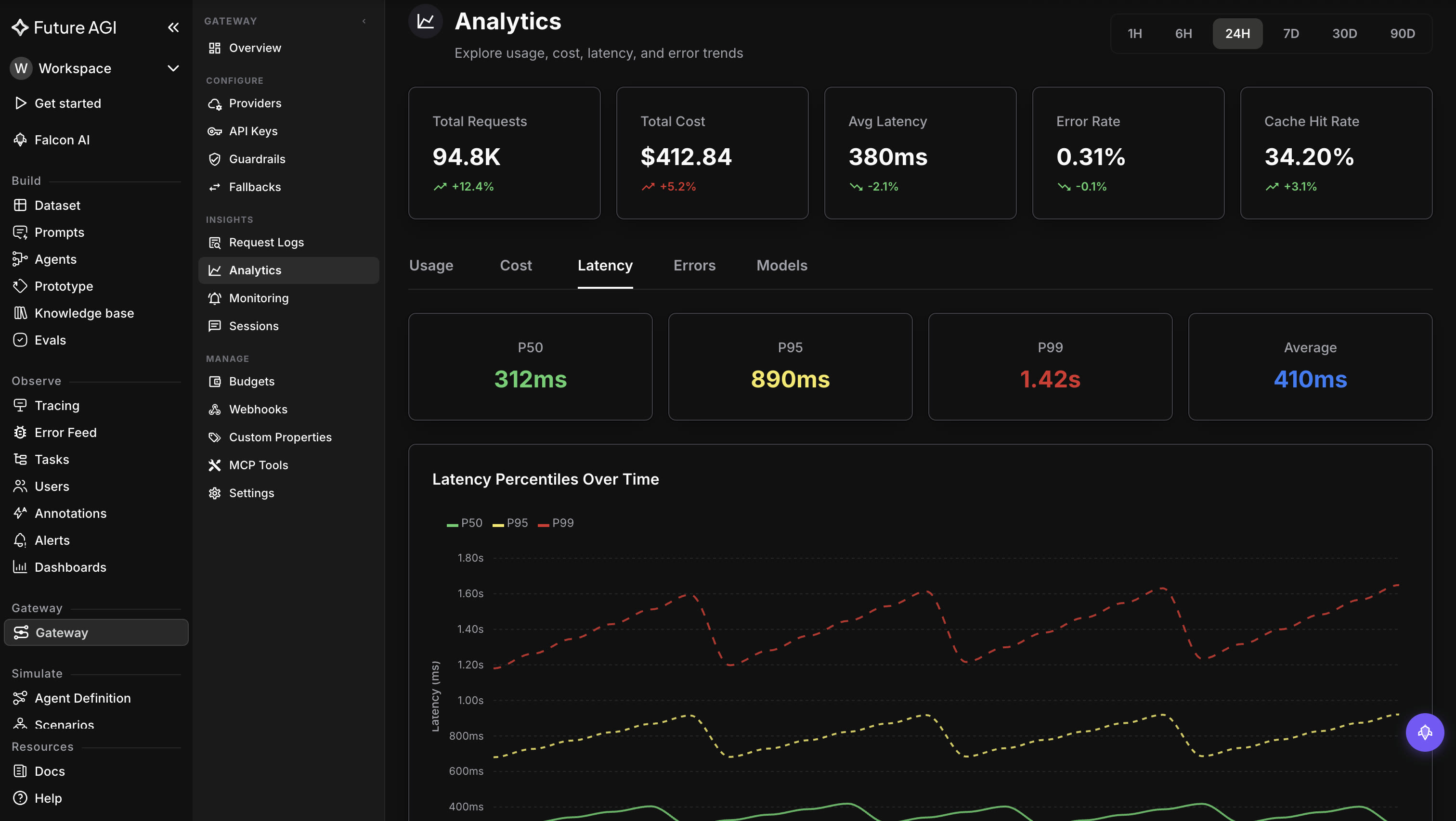
Task: Open the Alerts bell icon
Action: (x=20, y=540)
